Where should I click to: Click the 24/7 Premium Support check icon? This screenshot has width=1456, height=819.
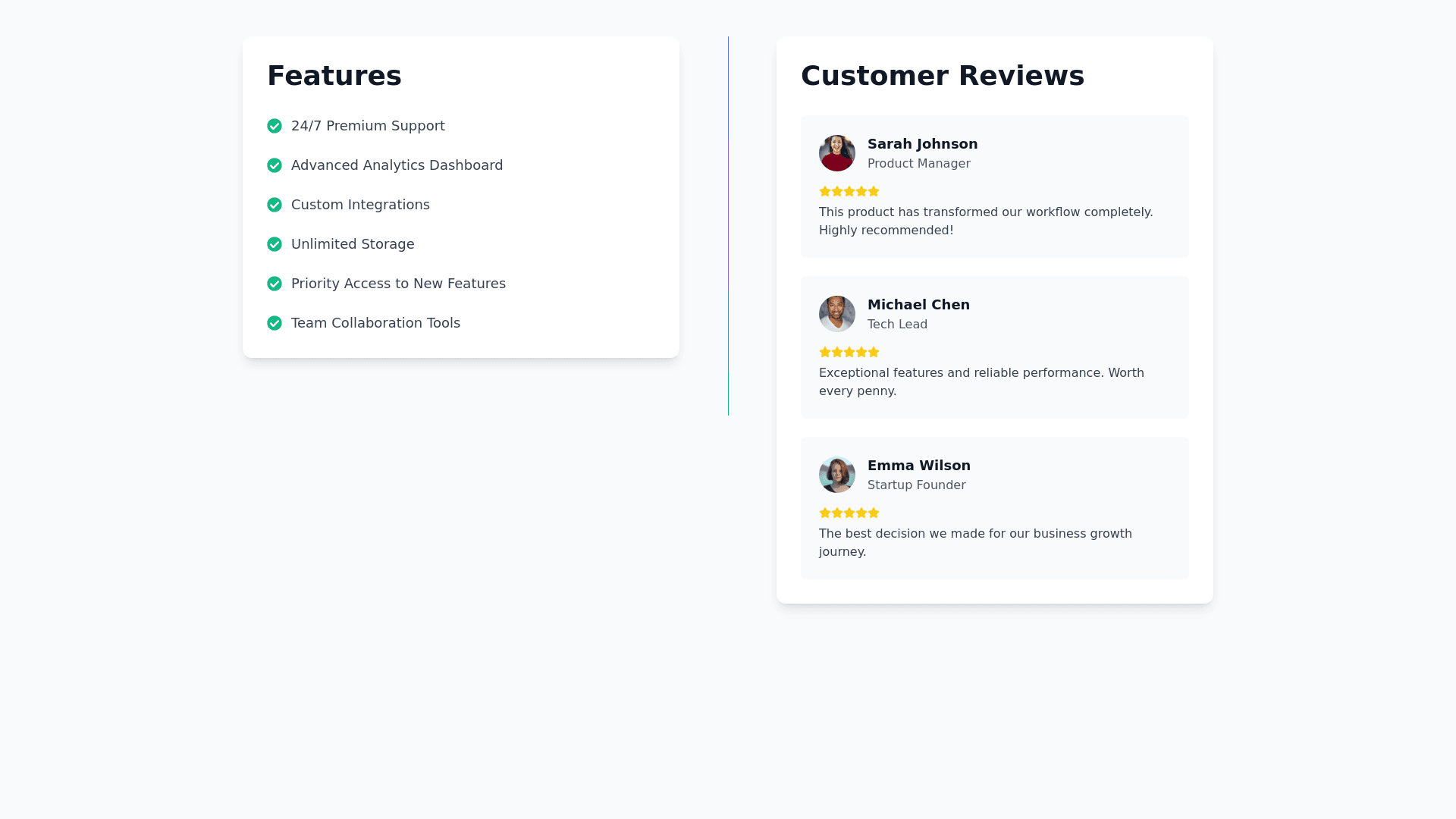click(275, 126)
